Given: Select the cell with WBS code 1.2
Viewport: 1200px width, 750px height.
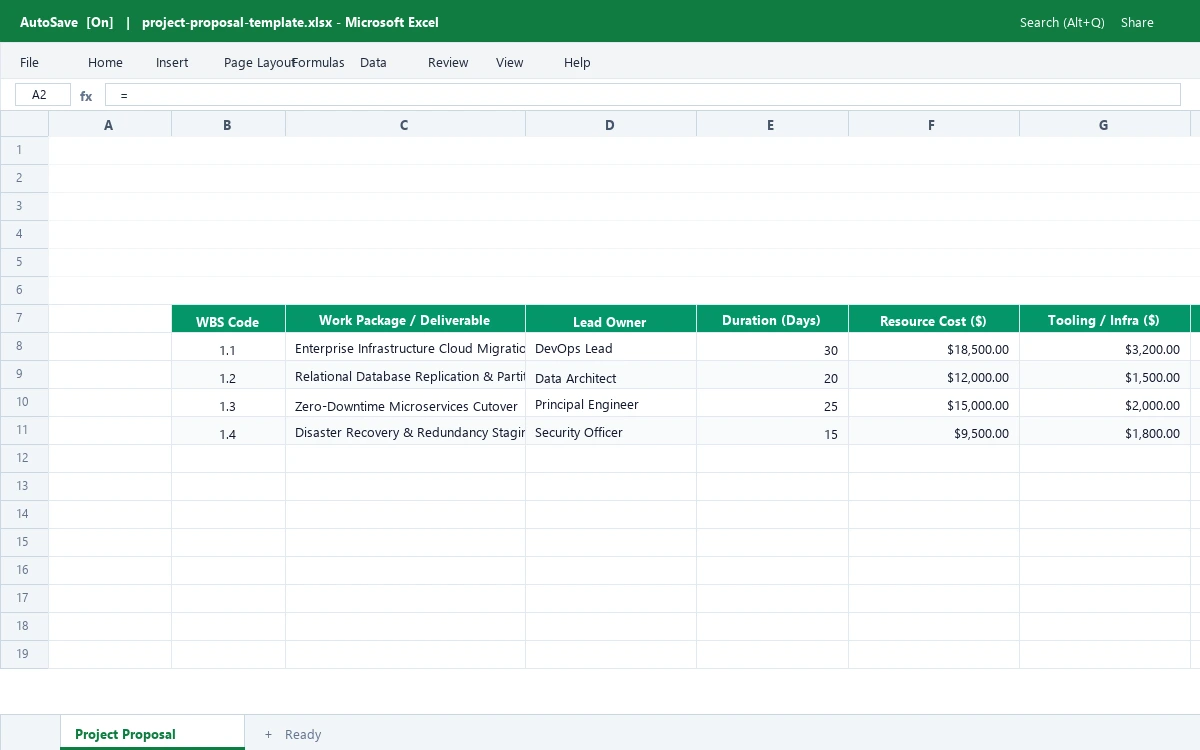Looking at the screenshot, I should coord(228,375).
